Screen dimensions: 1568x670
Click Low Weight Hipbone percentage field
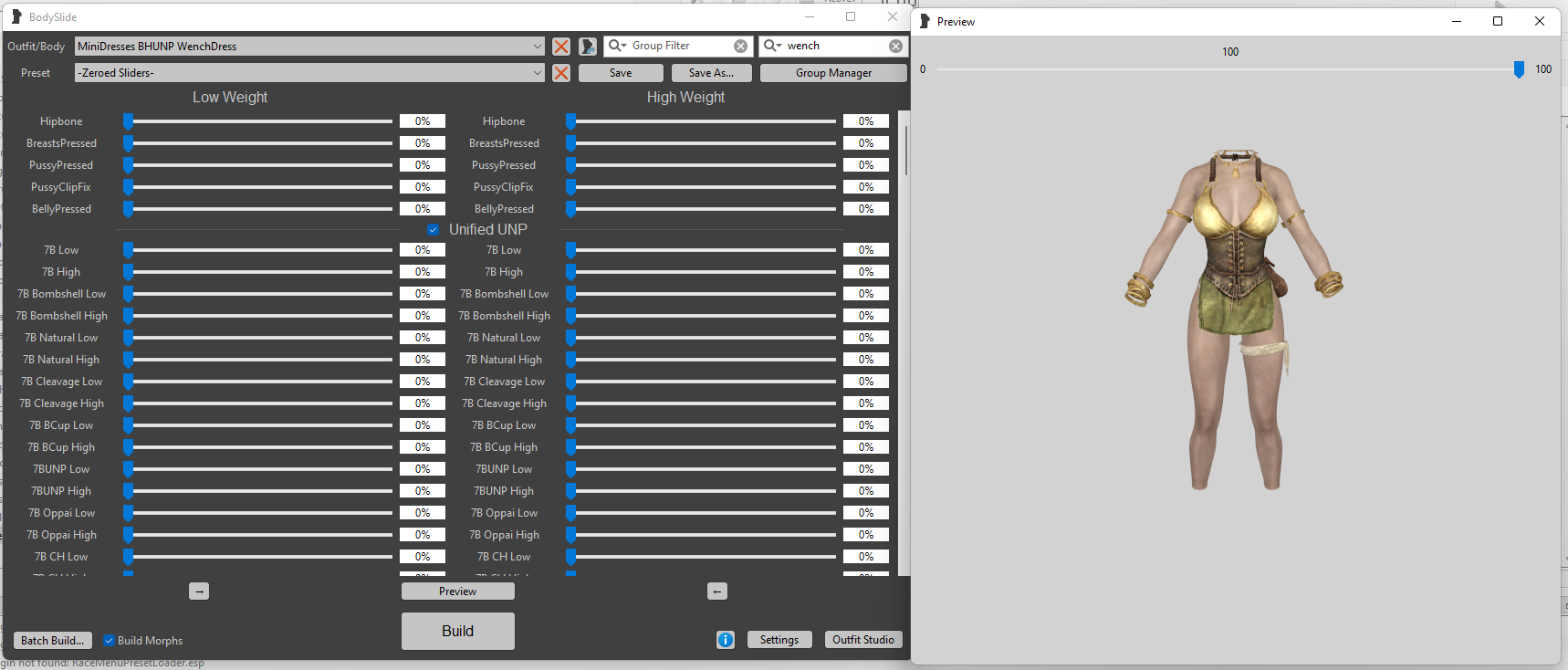coord(423,121)
